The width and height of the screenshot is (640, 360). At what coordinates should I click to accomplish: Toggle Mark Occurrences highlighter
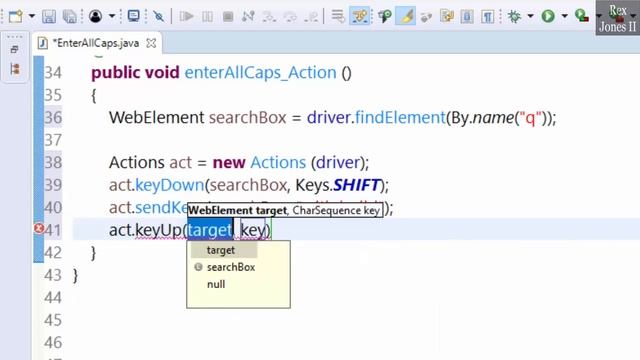(405, 16)
